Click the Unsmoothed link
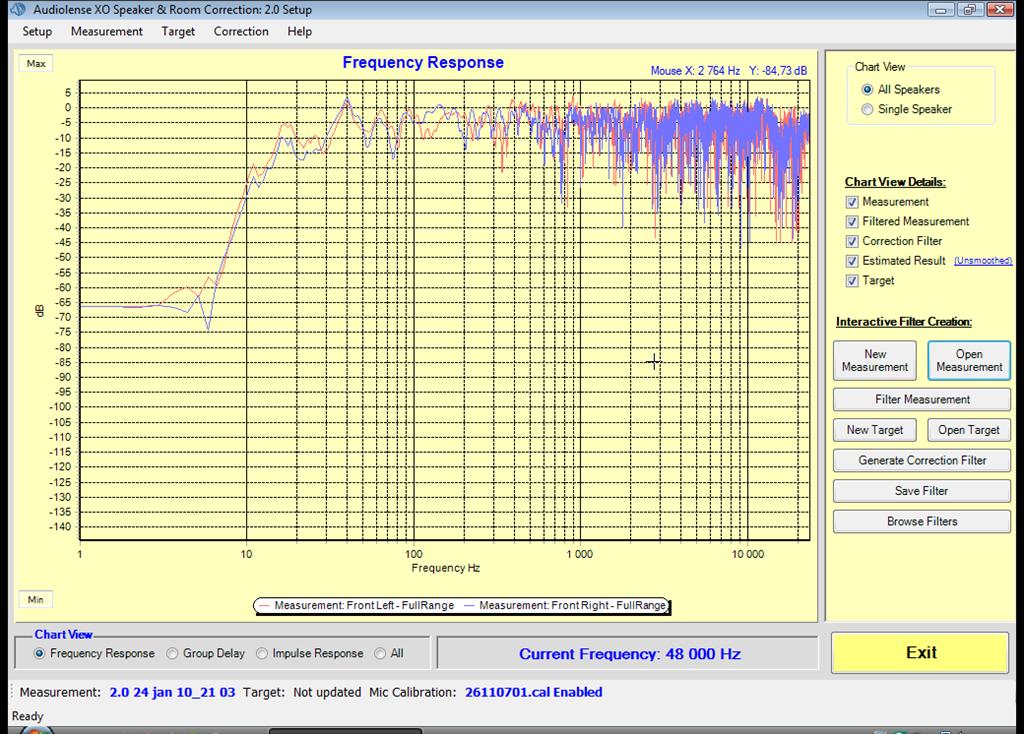This screenshot has width=1024, height=734. click(x=983, y=261)
